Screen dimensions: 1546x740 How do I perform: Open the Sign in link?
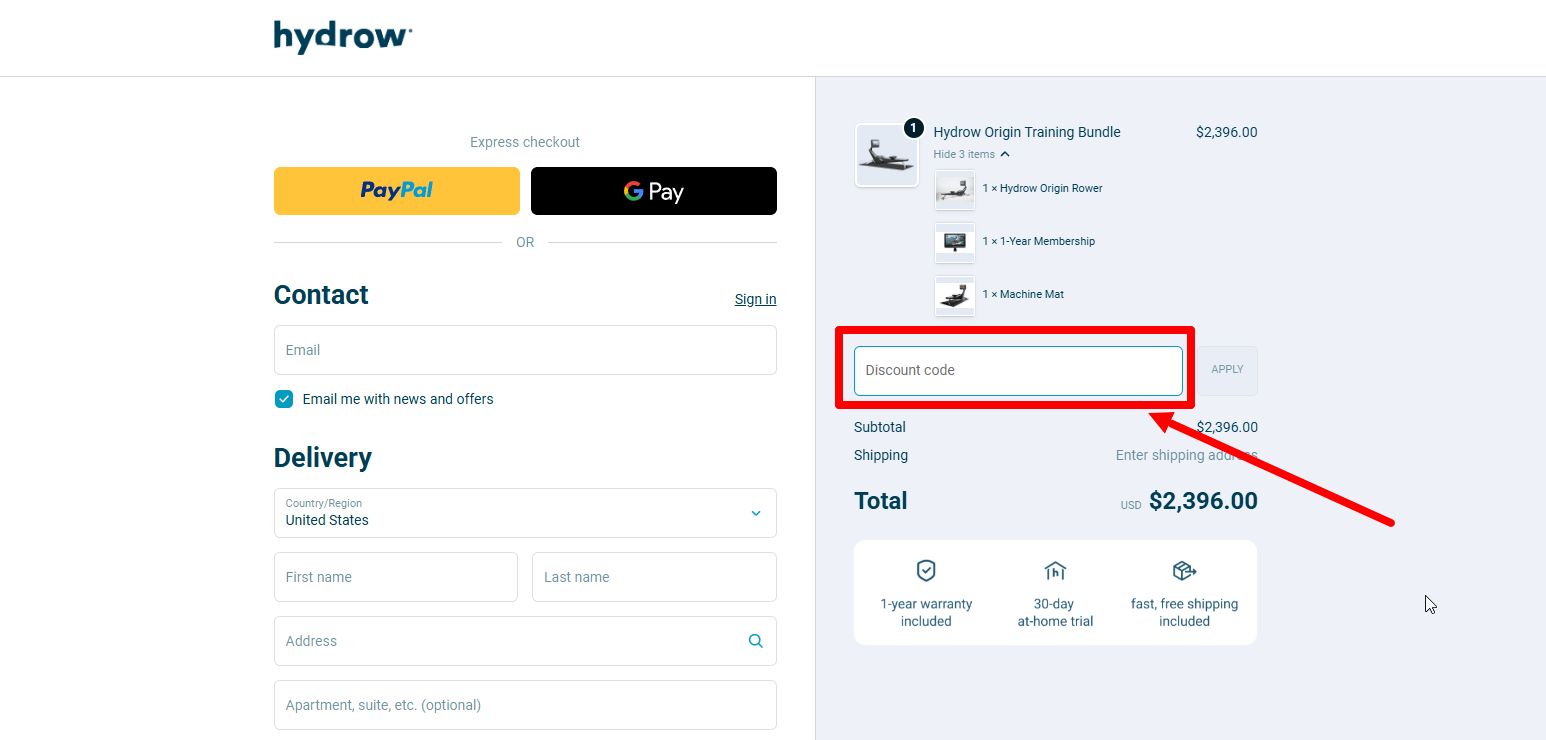(755, 299)
